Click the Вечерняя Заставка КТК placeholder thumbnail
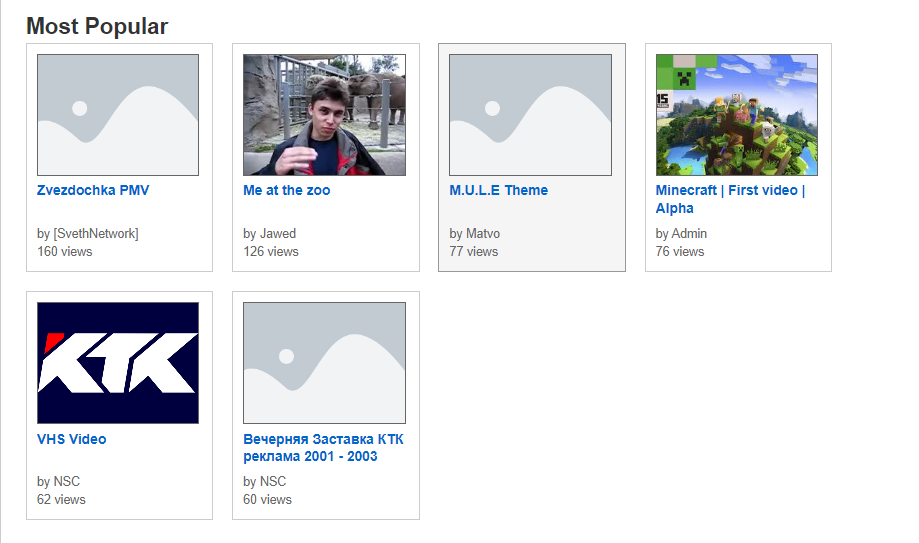This screenshot has width=919, height=543. (324, 363)
